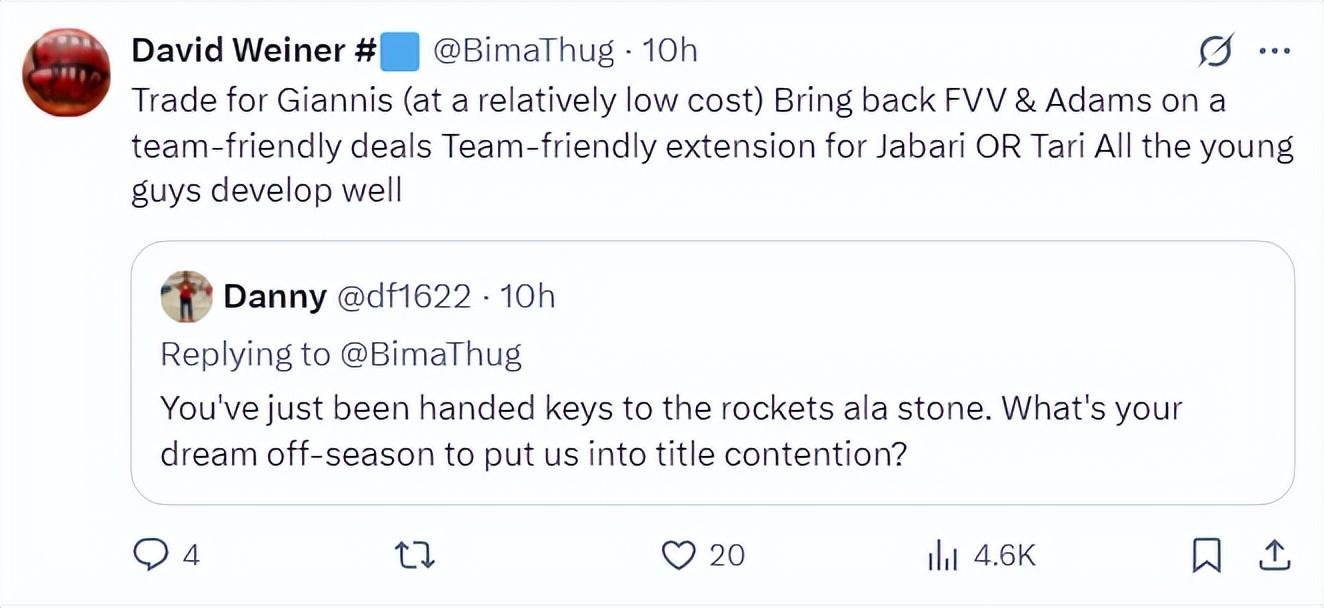Viewport: 1324px width, 608px height.
Task: Open David Weiner's profile picture
Action: pyautogui.click(x=67, y=72)
